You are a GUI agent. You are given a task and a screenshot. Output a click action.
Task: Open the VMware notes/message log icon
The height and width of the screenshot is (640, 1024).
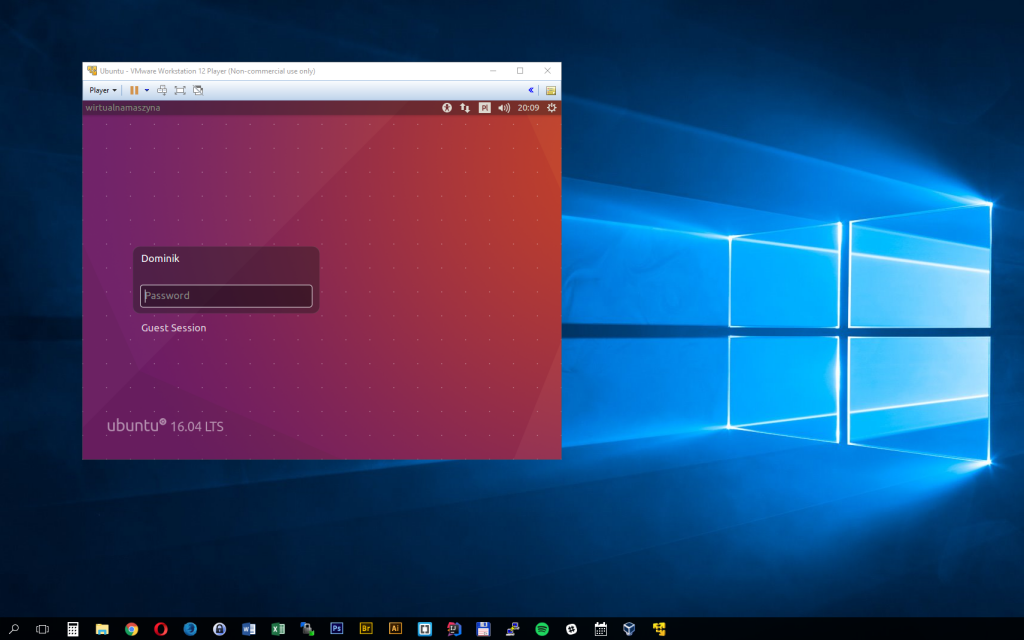(x=550, y=90)
